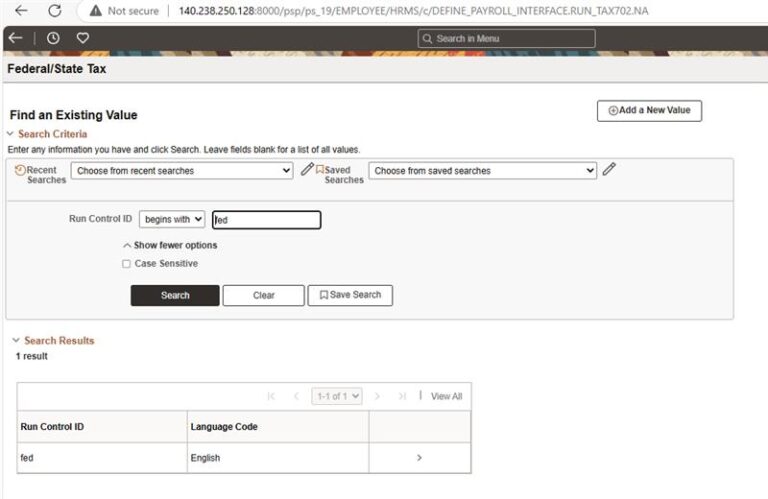The image size is (768, 499).
Task: Open the 'begins with' operator dropdown
Action: coord(171,219)
